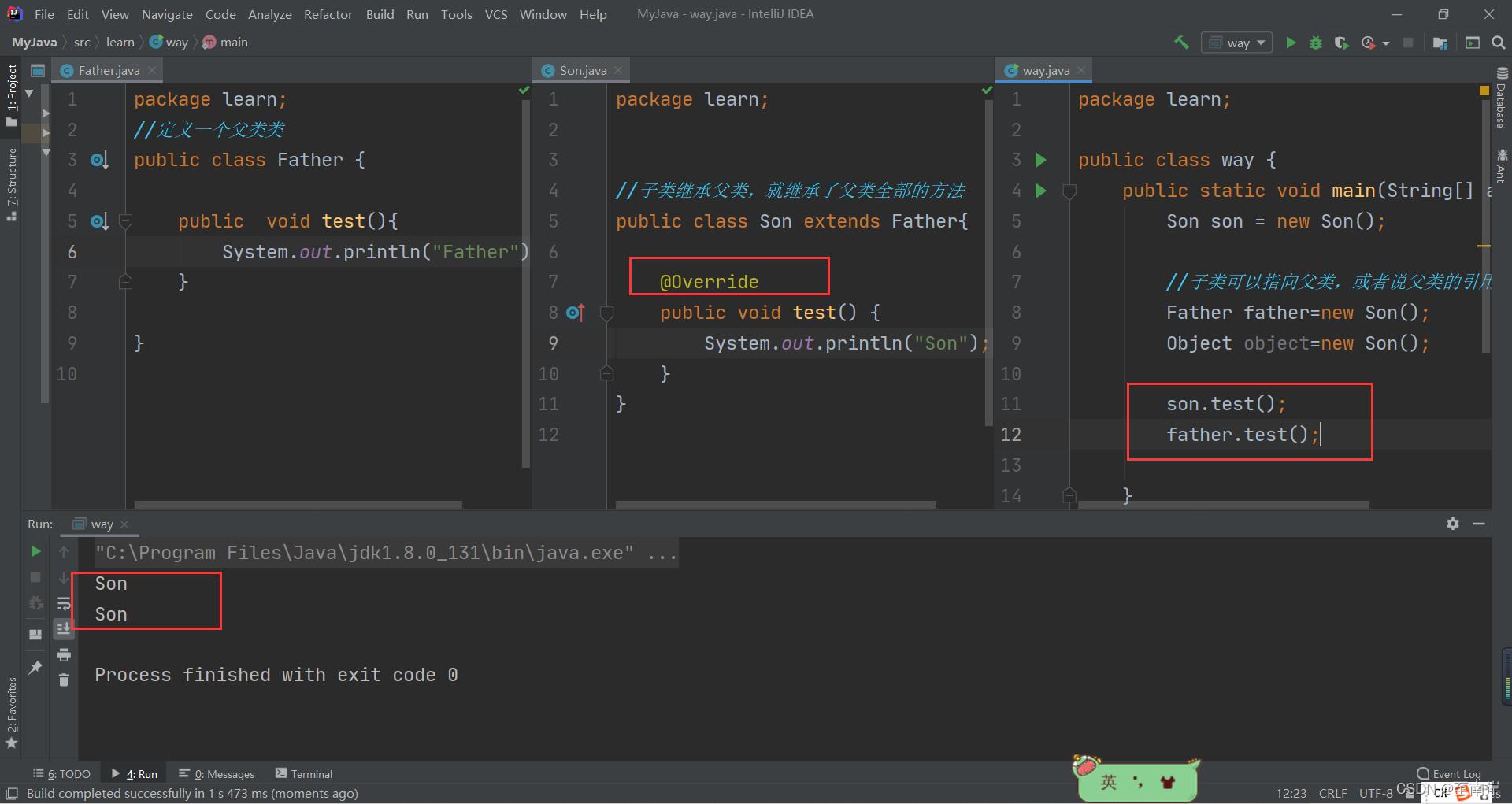Screen dimensions: 1512x804
Task: Toggle soft-wrap in the Run console
Action: tap(64, 604)
